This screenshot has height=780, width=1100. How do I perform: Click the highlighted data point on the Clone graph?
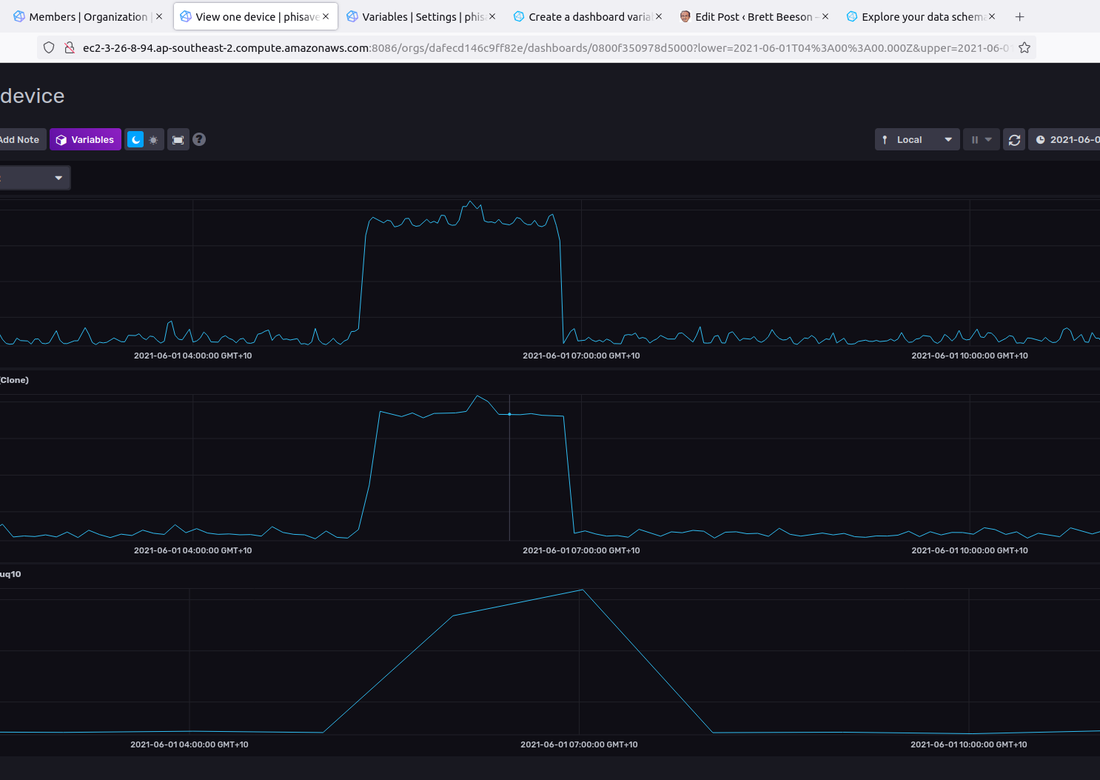pos(509,415)
